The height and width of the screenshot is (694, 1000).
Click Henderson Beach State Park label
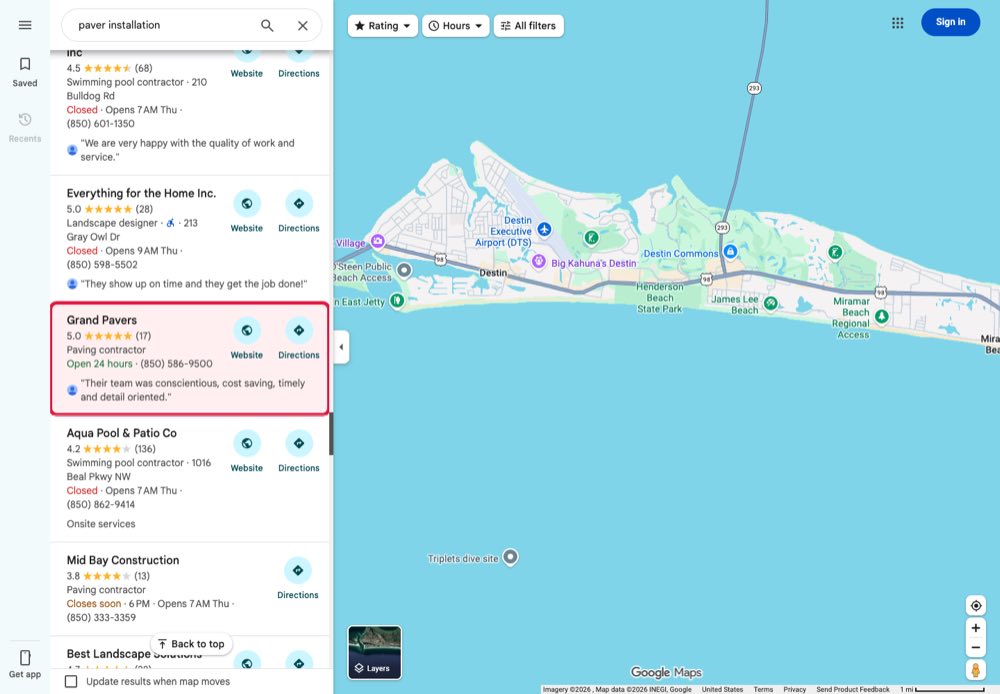[659, 298]
